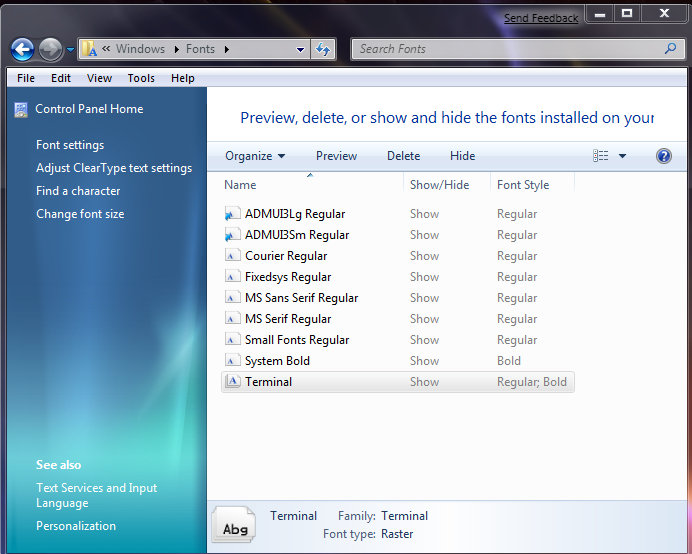Select the ADMUI3Sm Regular font name
The image size is (692, 554).
point(297,235)
